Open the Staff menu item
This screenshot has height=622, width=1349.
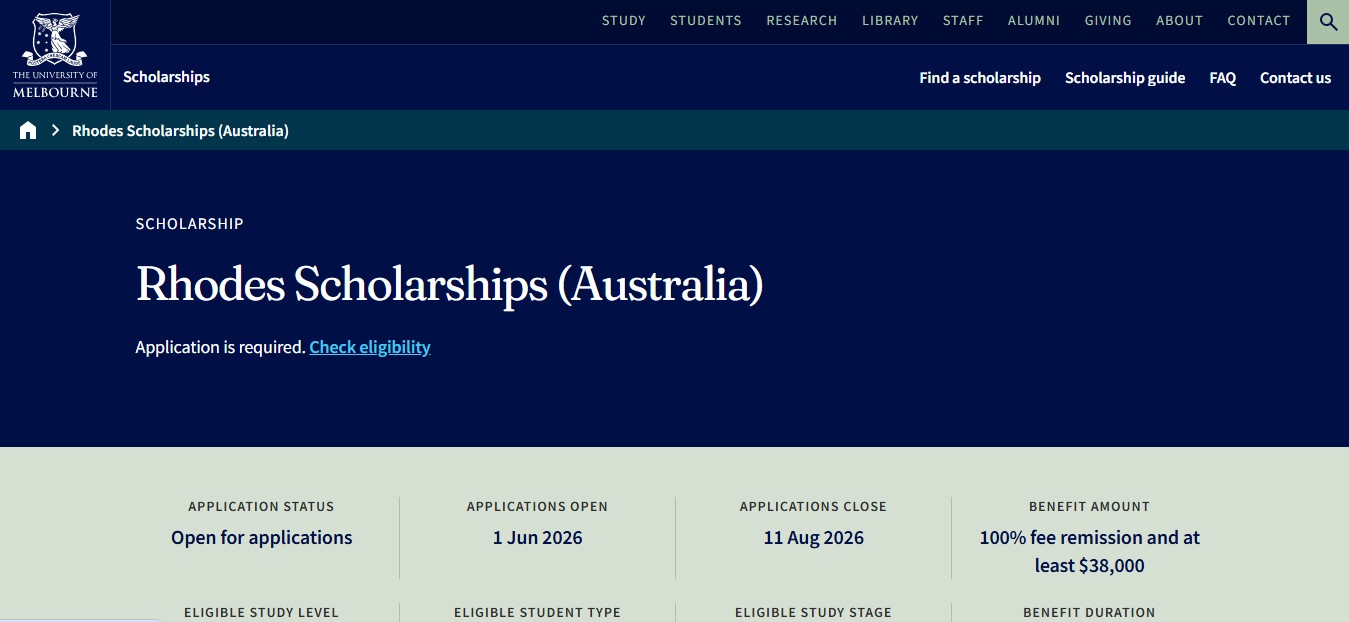[963, 21]
